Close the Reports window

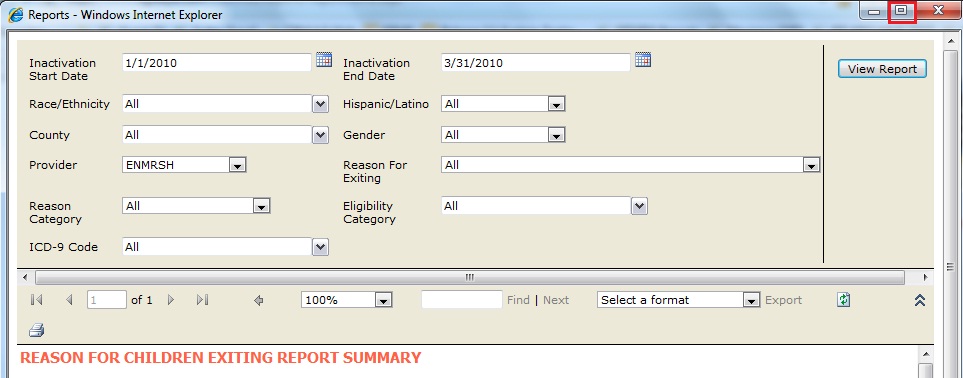tap(937, 11)
